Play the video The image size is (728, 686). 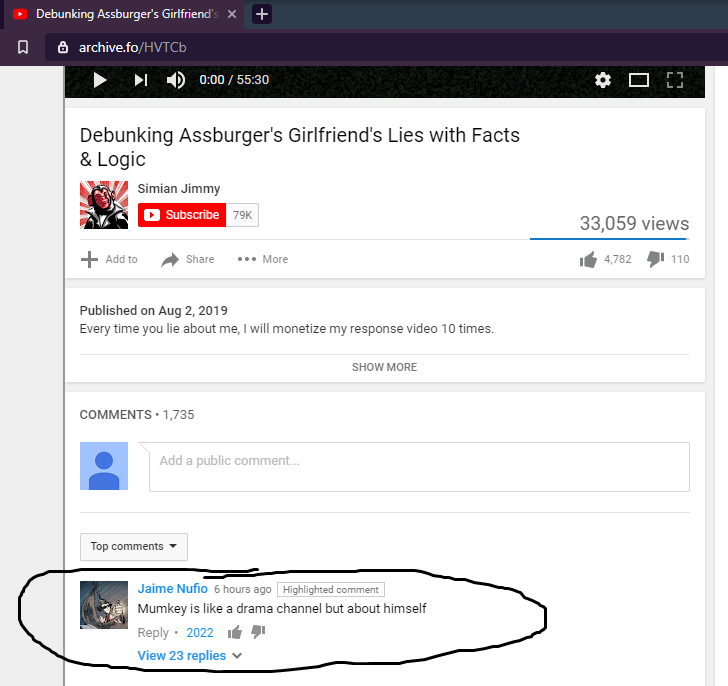click(100, 80)
